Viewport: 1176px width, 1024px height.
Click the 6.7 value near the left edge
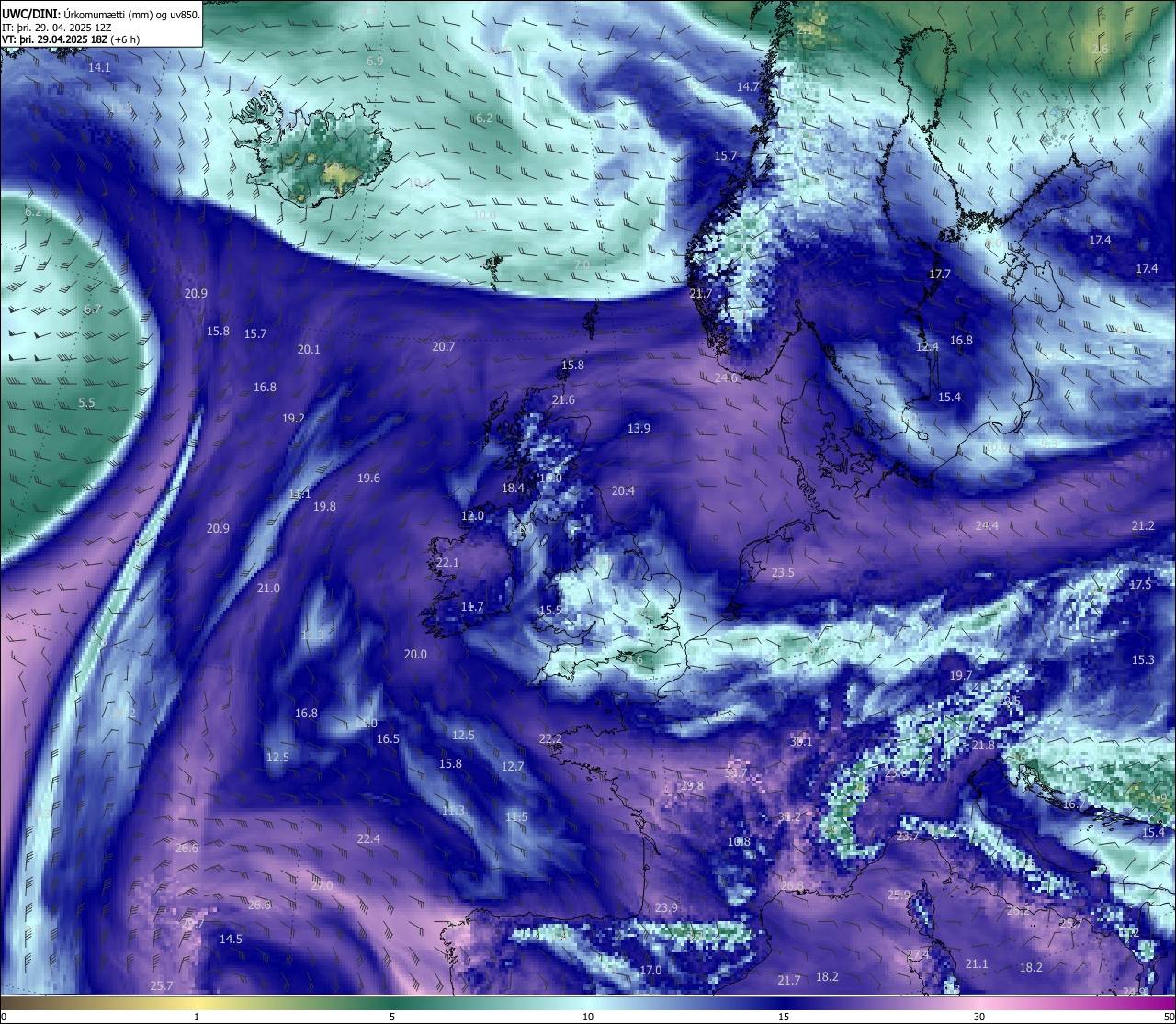(93, 309)
